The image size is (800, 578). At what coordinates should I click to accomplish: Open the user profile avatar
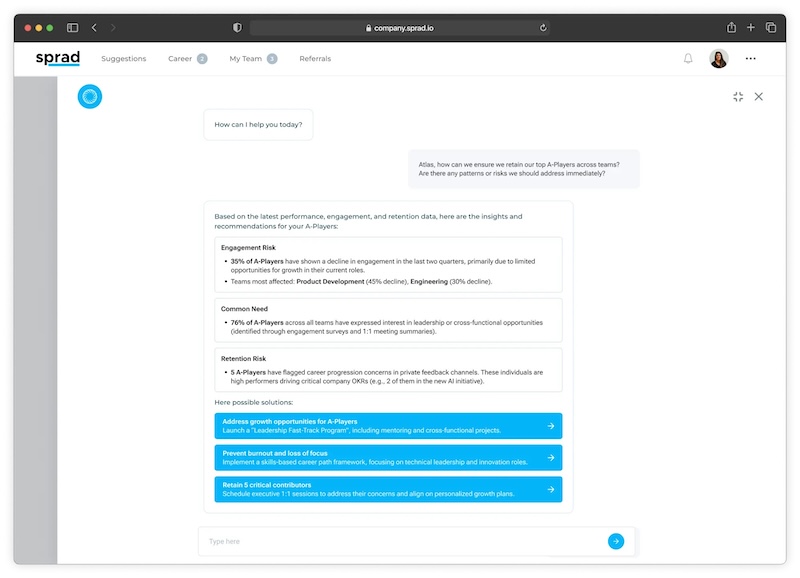tap(718, 59)
